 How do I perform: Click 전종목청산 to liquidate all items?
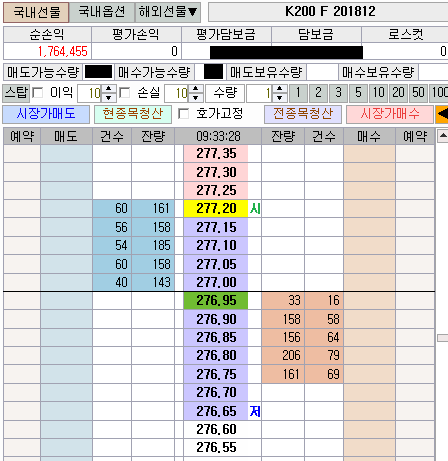[x=303, y=114]
